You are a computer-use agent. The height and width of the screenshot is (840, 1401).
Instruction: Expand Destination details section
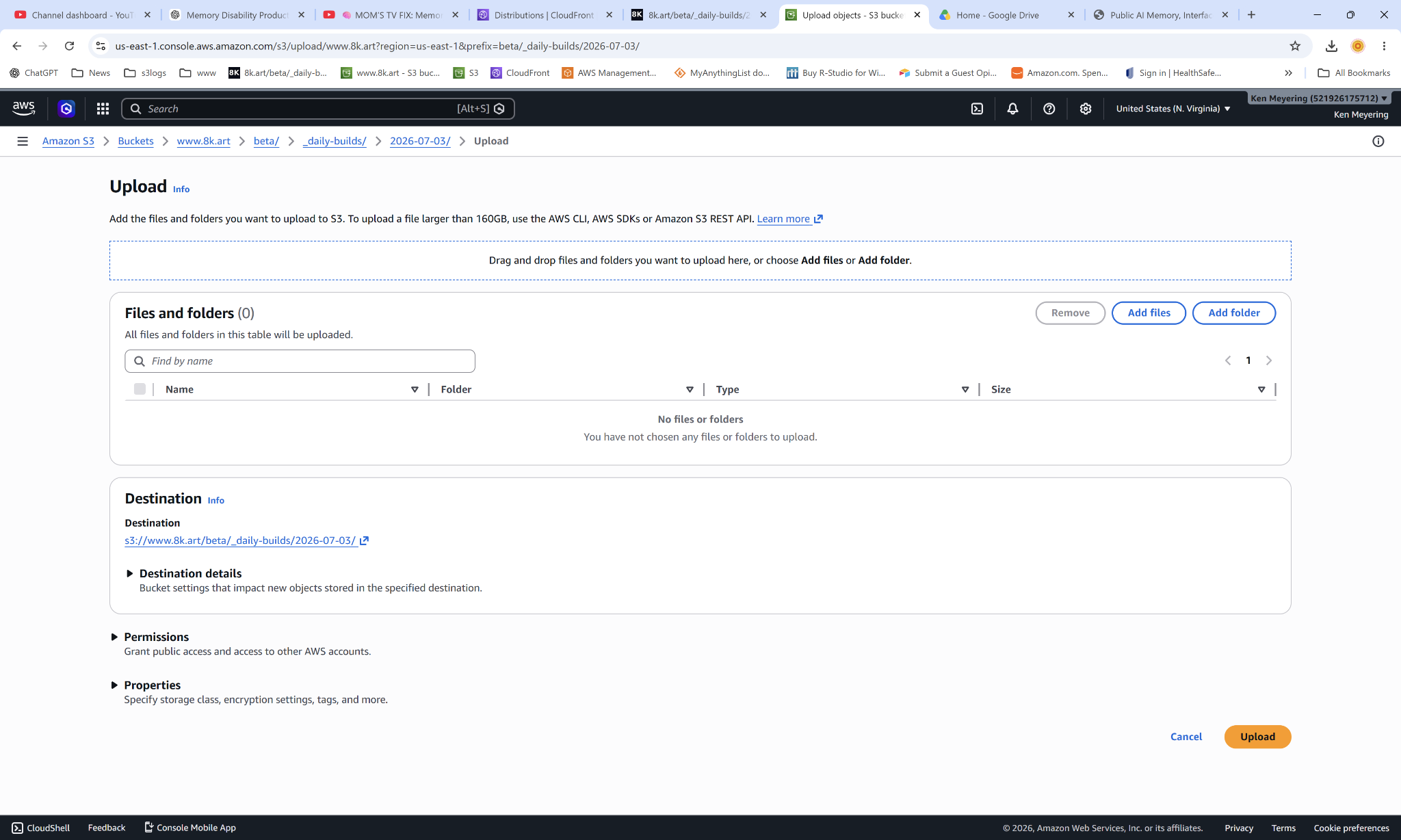point(183,573)
